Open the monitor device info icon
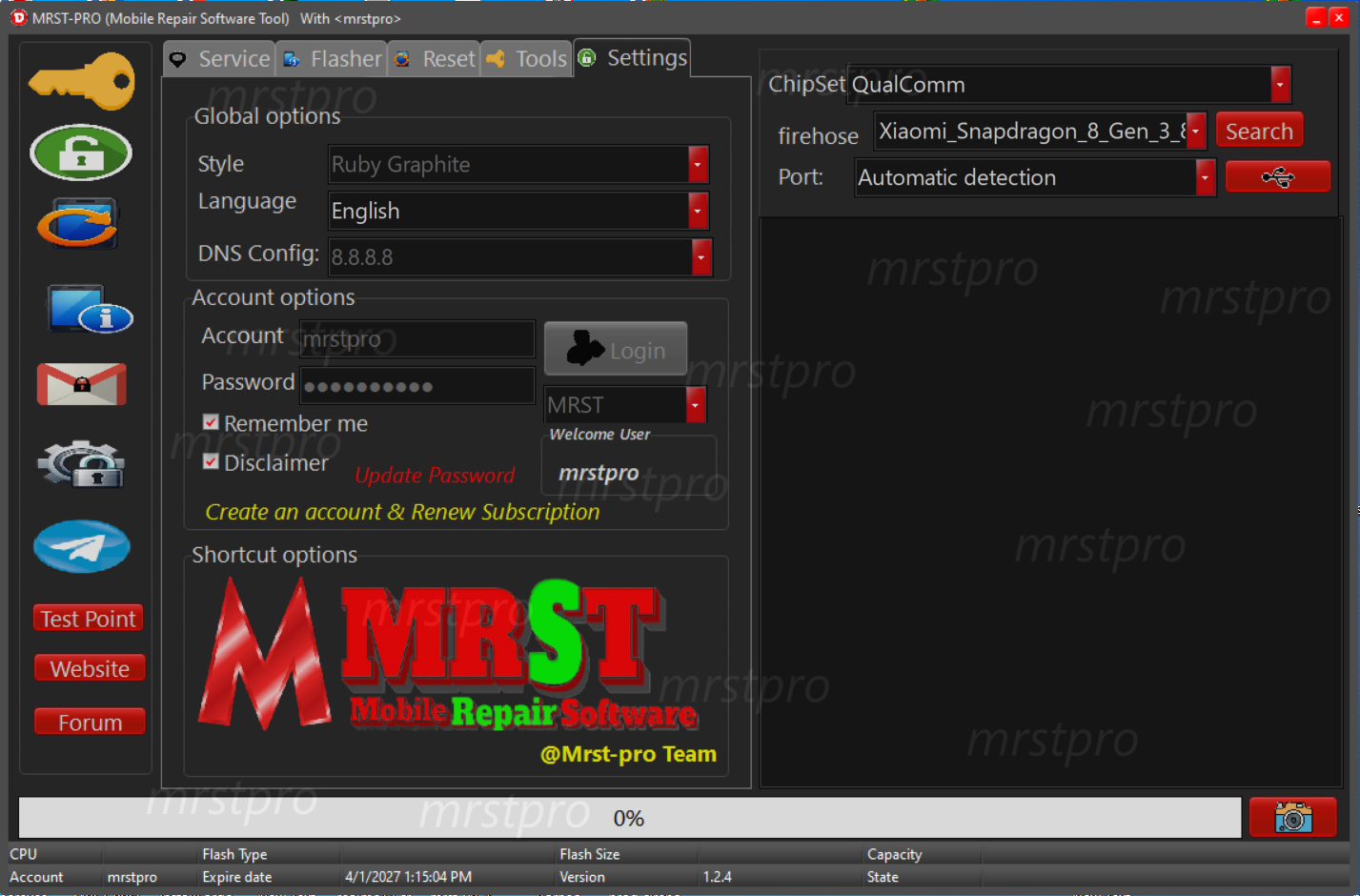The width and height of the screenshot is (1360, 896). (x=91, y=309)
